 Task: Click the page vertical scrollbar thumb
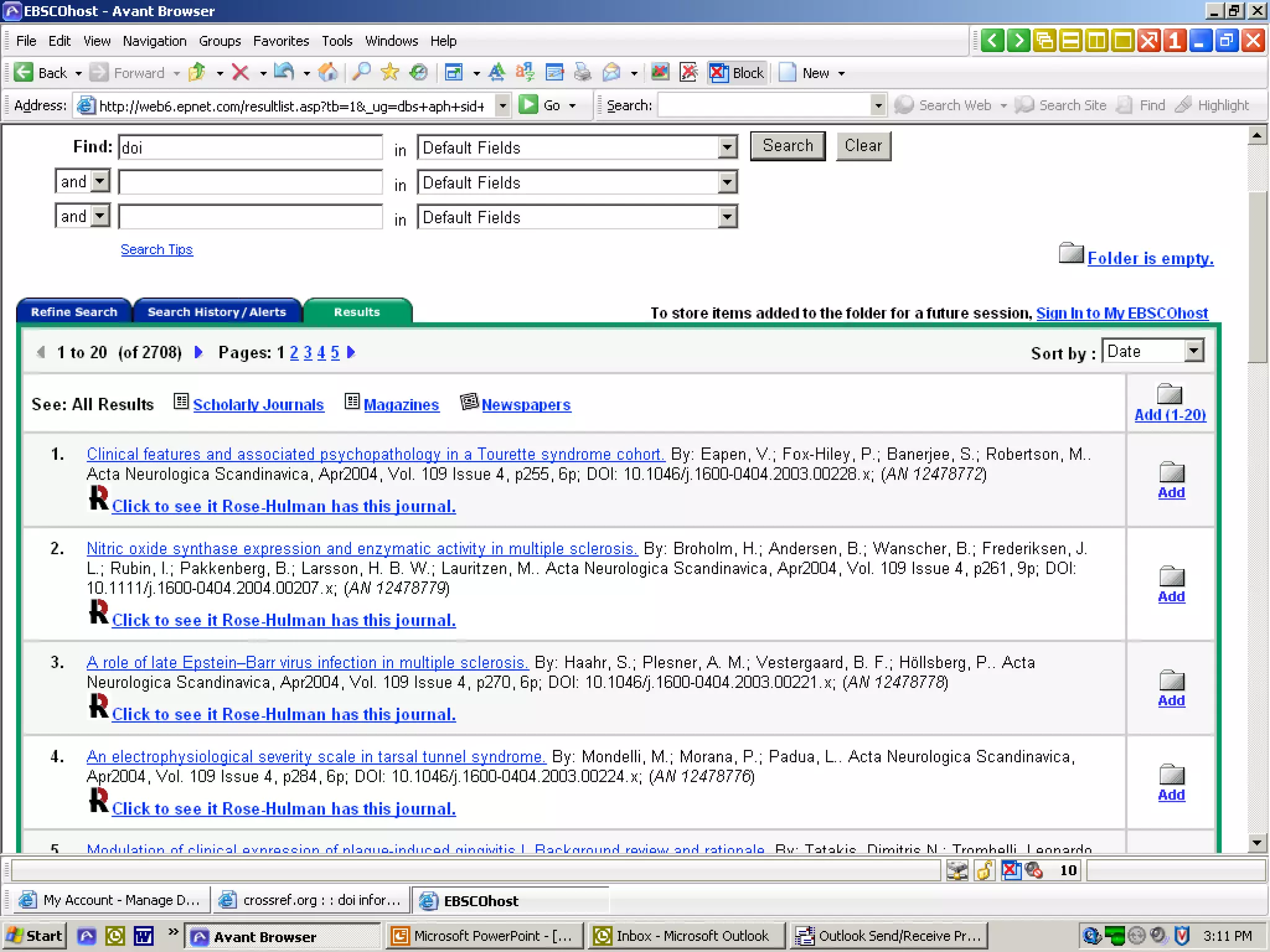click(1257, 276)
